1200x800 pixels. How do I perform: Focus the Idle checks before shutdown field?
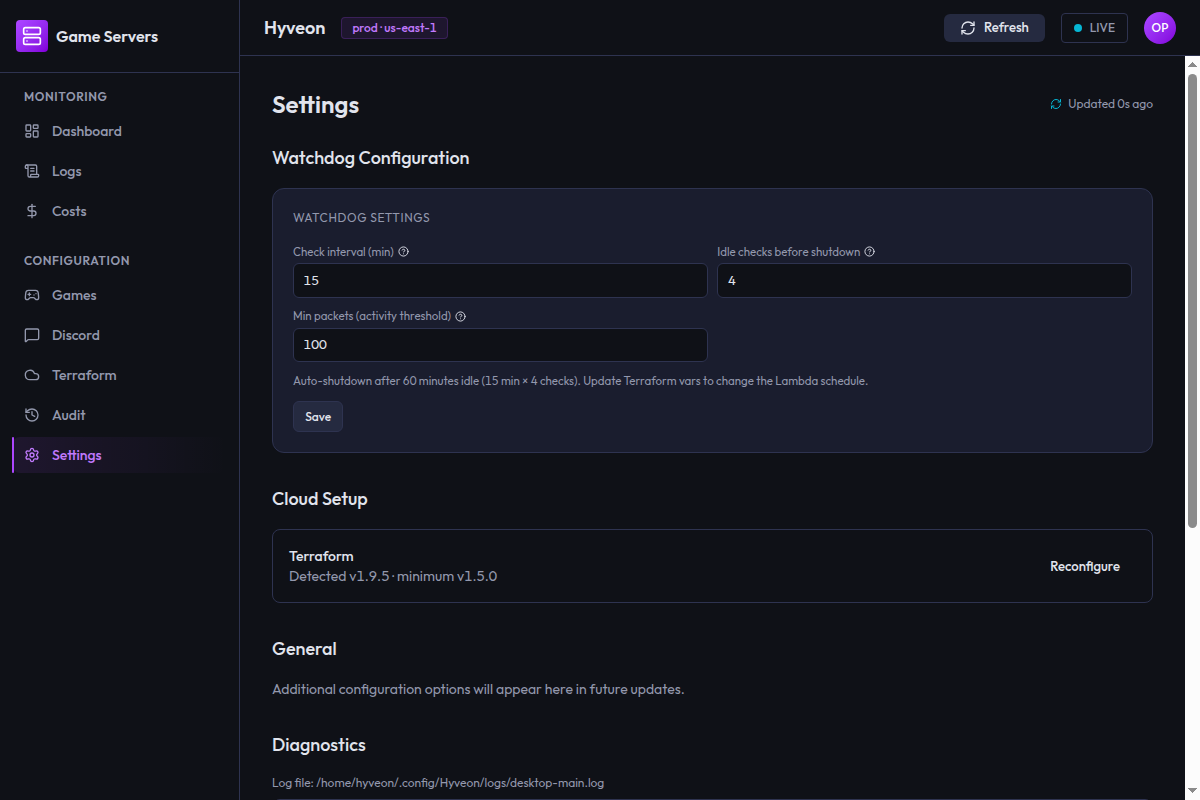(924, 281)
